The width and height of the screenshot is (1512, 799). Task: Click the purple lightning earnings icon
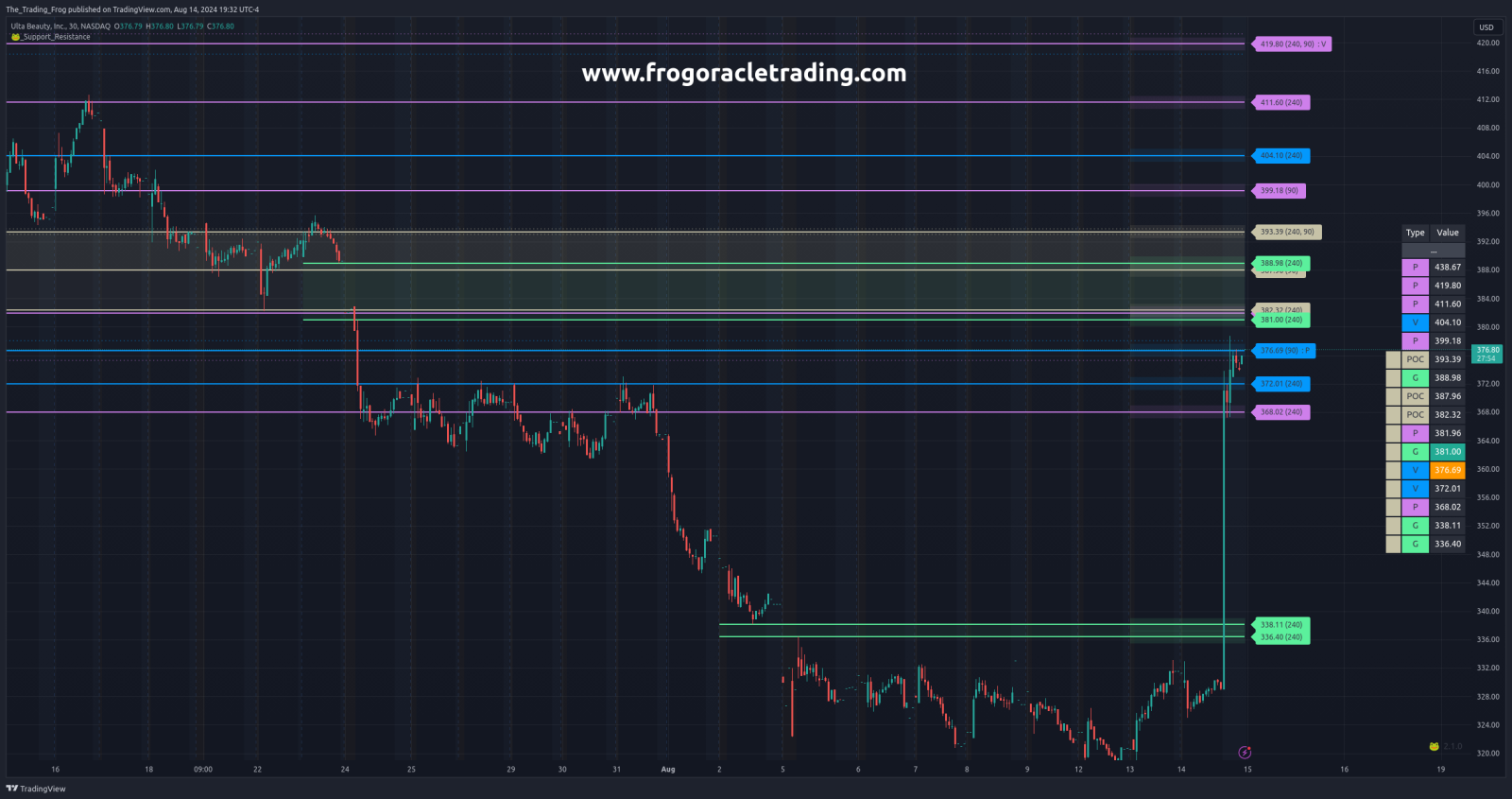click(1245, 753)
